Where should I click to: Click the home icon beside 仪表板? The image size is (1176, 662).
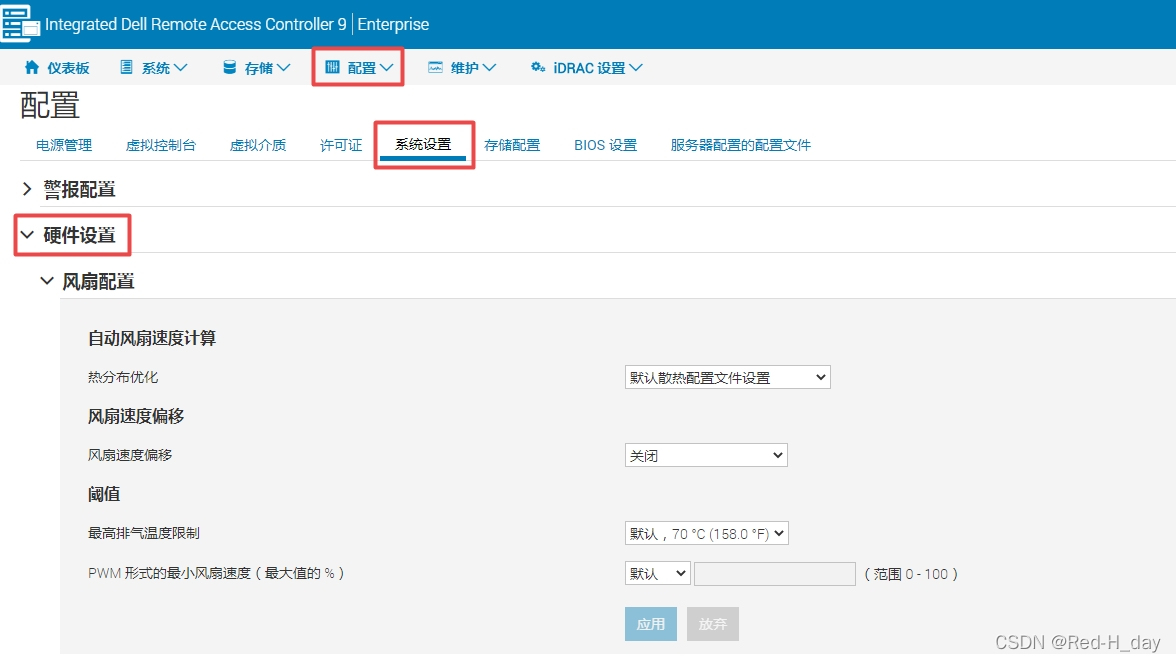(x=32, y=67)
